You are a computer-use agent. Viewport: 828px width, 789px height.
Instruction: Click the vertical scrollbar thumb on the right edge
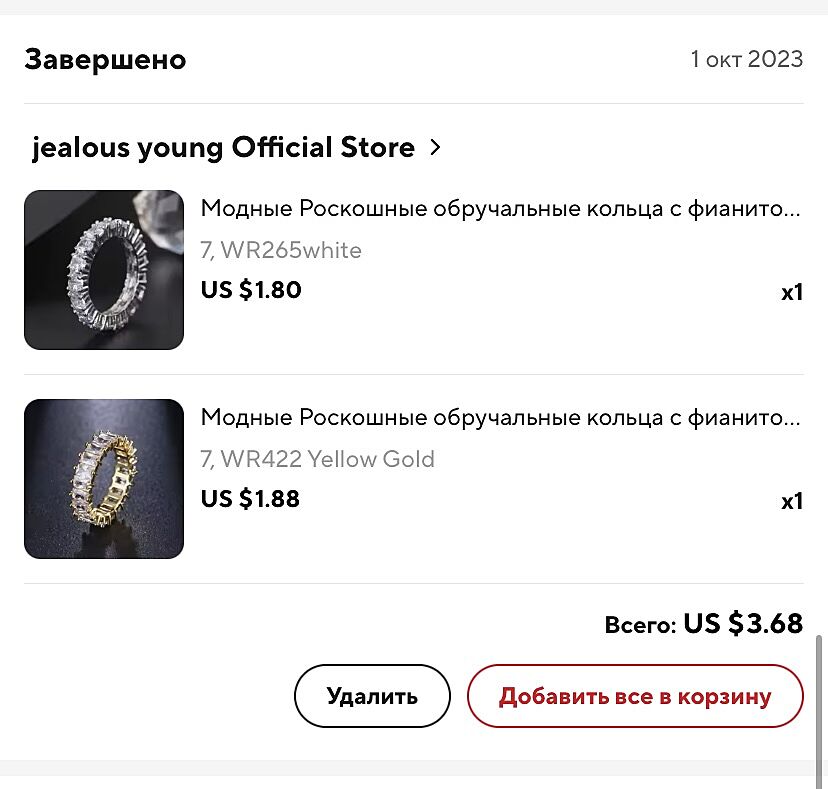tap(822, 690)
